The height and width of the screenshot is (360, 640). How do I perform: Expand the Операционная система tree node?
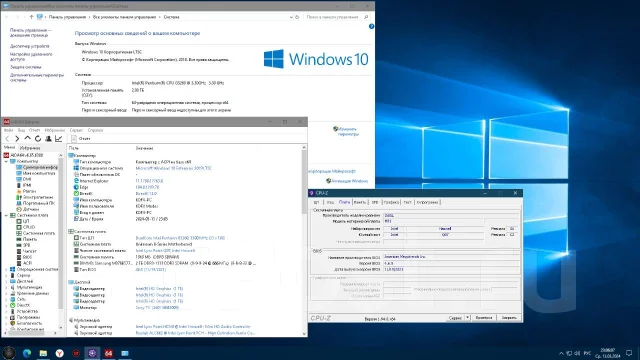click(7, 269)
